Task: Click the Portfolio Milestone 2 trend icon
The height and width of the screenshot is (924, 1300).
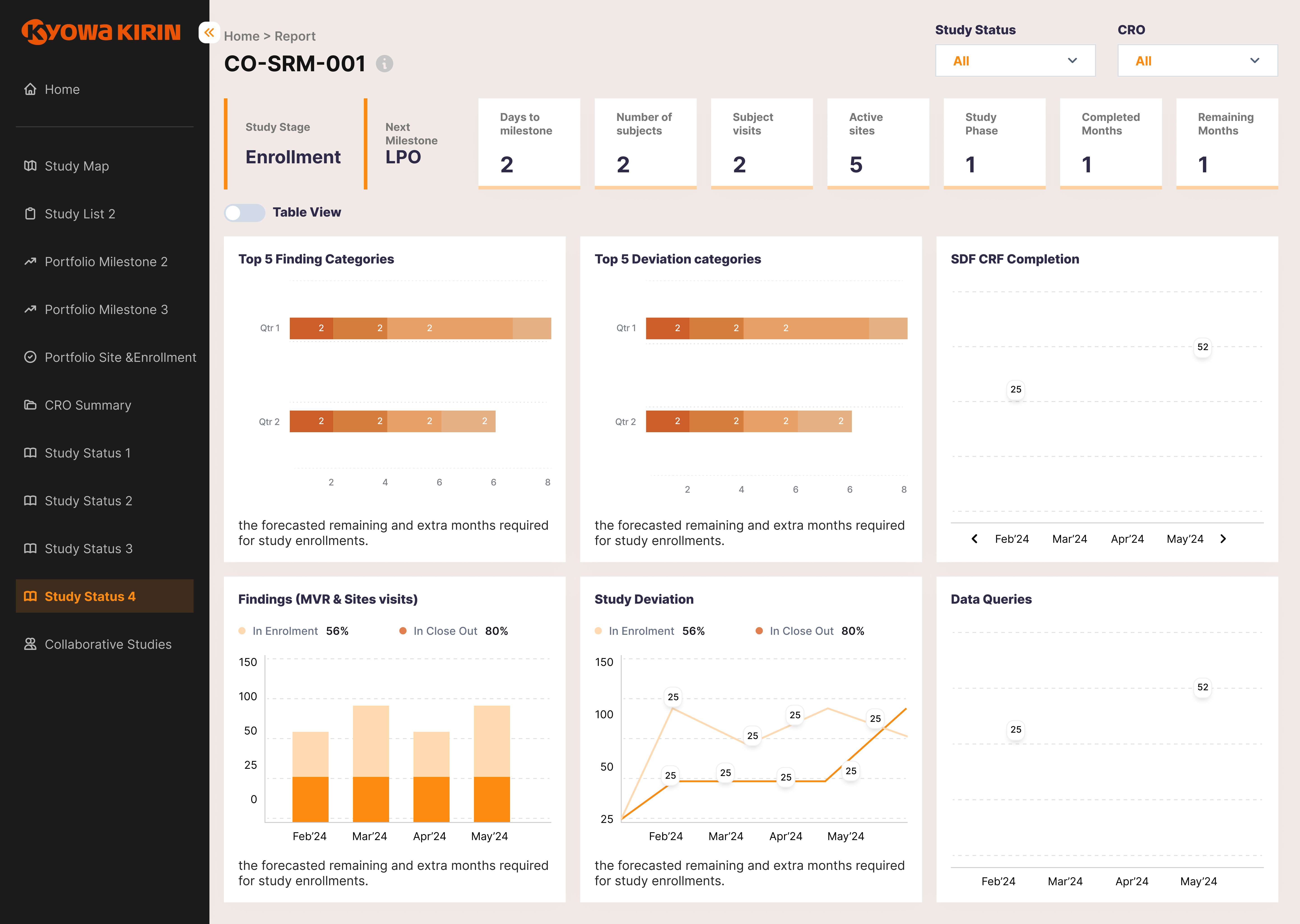Action: tap(30, 261)
